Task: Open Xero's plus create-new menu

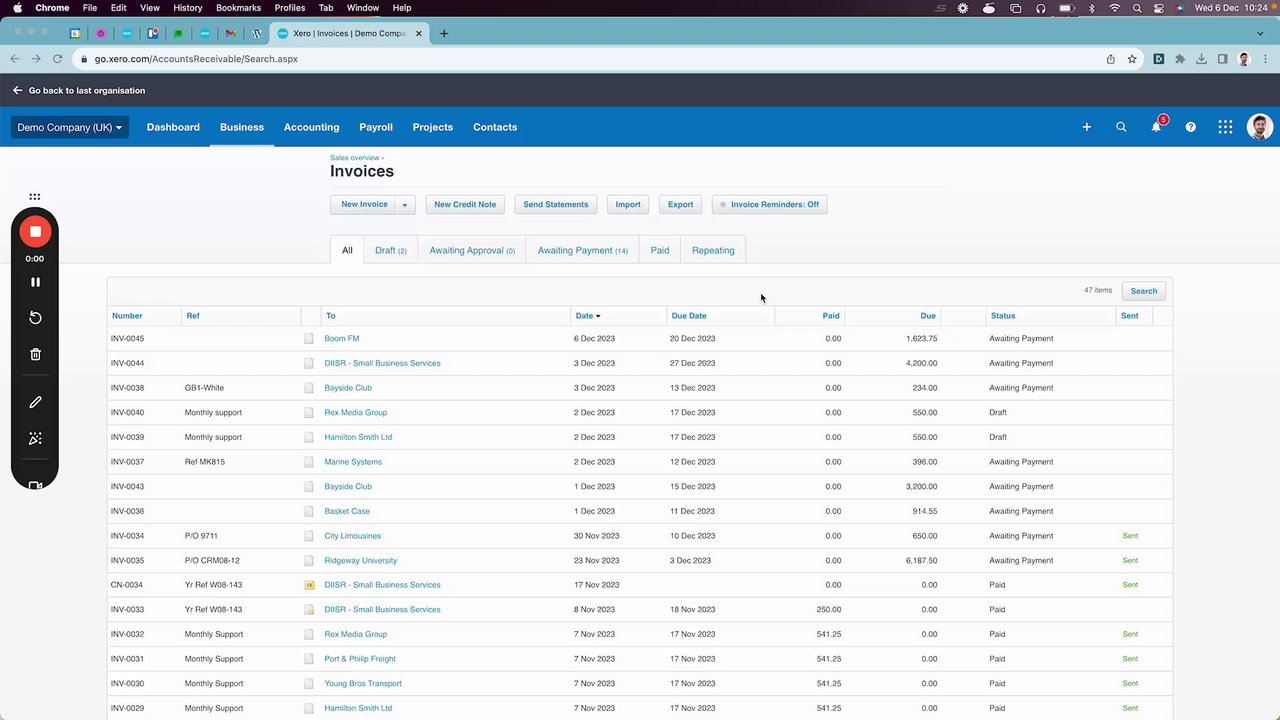Action: [1086, 127]
